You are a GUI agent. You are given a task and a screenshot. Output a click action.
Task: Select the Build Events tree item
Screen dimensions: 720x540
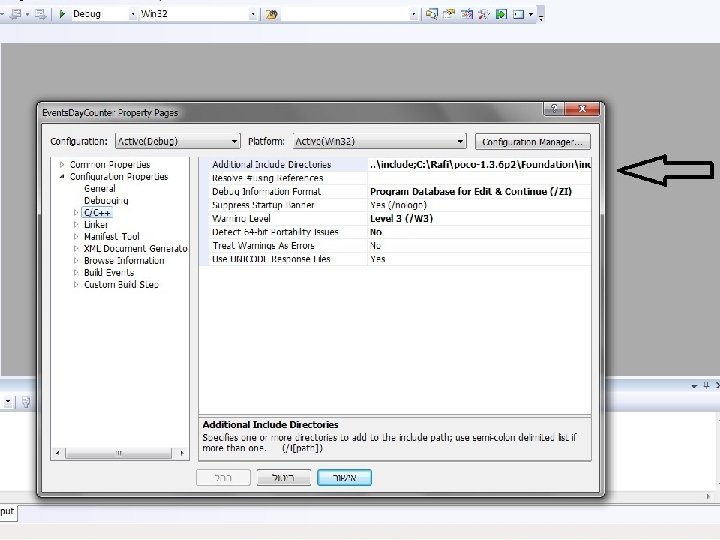click(109, 272)
